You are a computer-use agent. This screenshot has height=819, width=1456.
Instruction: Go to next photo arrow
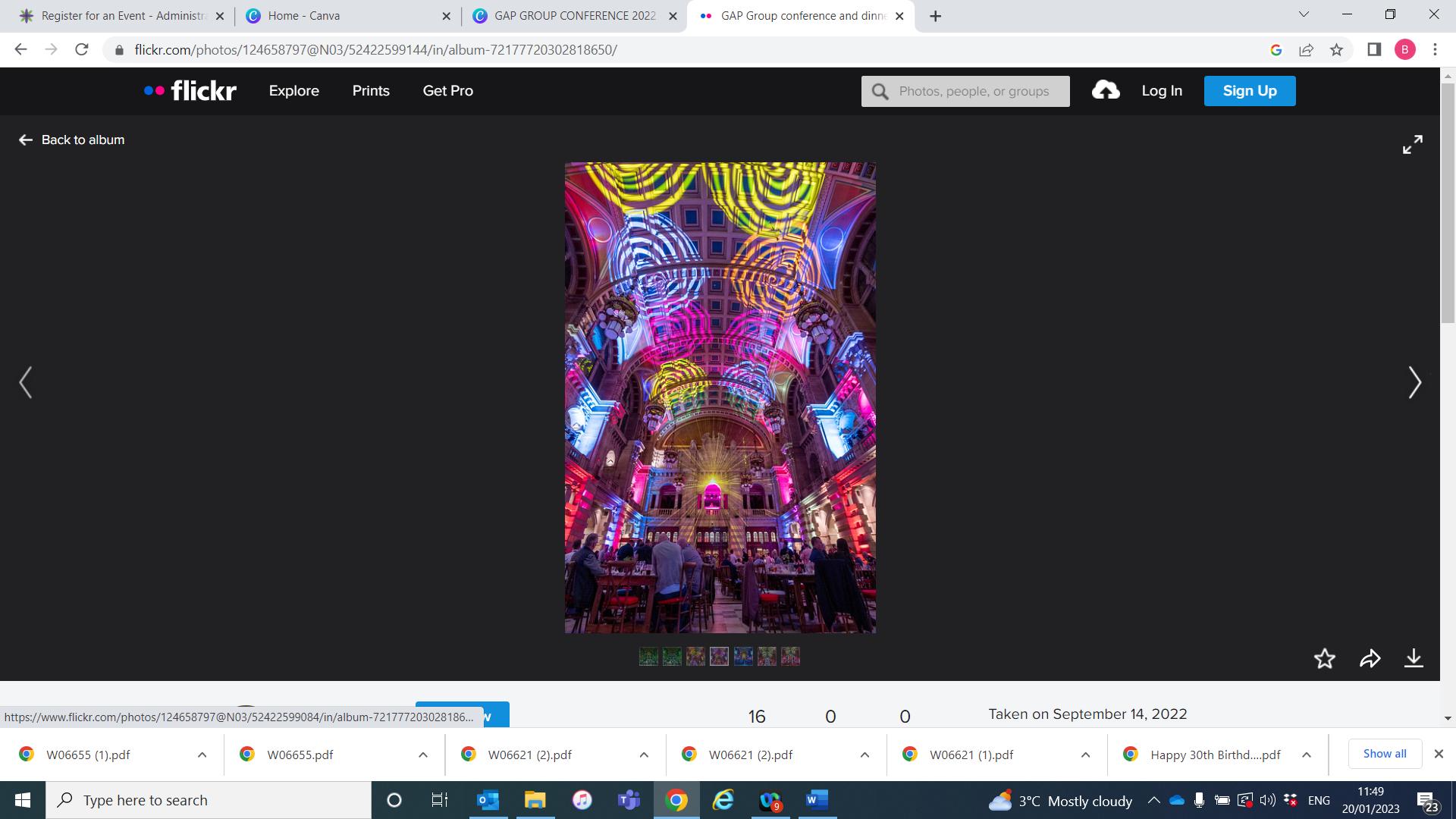pyautogui.click(x=1414, y=382)
